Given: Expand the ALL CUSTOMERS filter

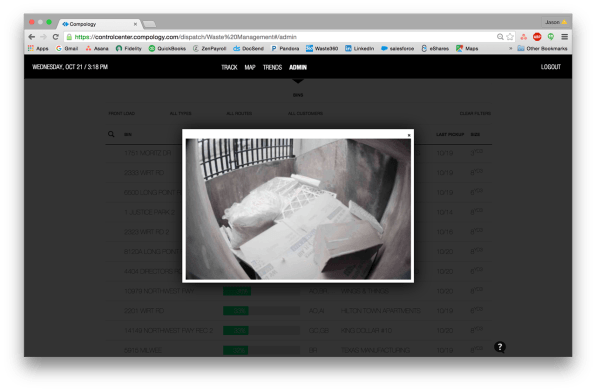Looking at the screenshot, I should tap(305, 114).
